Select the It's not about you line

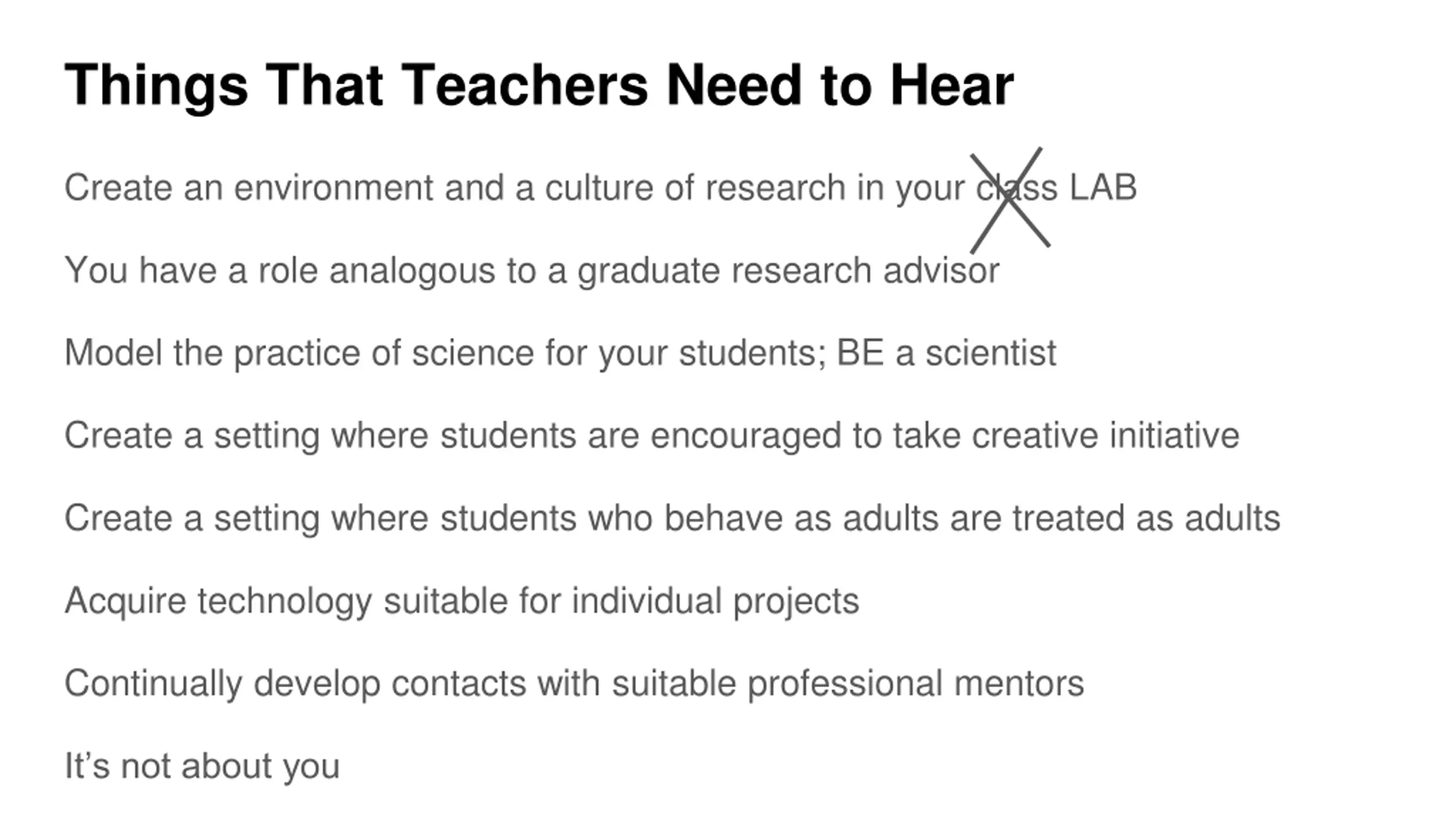(x=202, y=767)
